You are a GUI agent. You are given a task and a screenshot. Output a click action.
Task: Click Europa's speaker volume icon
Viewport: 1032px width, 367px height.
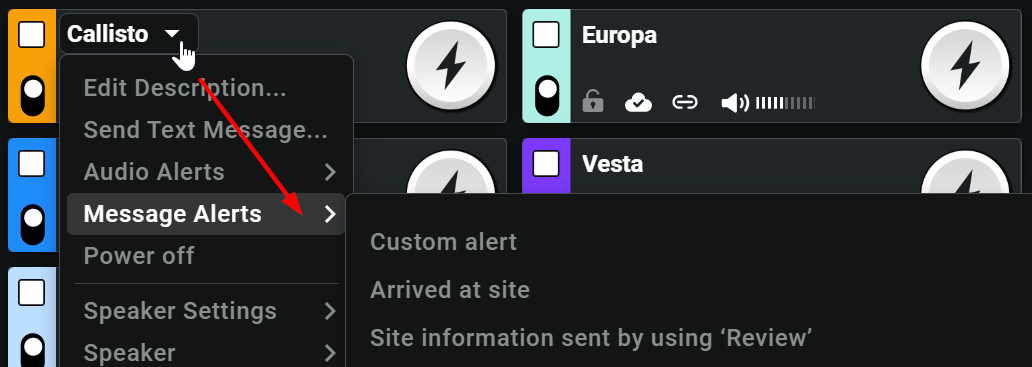point(735,103)
